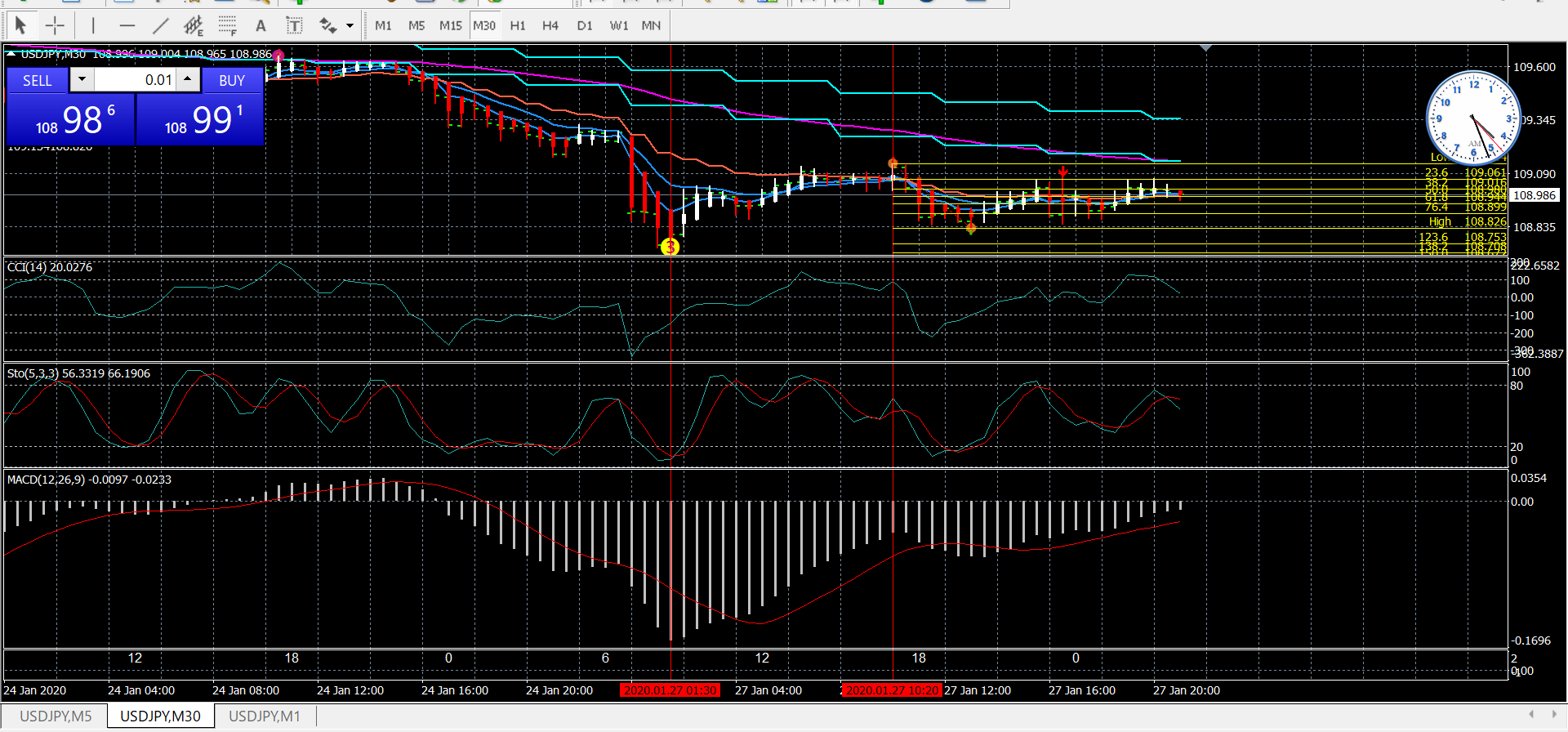Click the right tab-scroll arrow
The image size is (1568, 732).
tap(1554, 714)
